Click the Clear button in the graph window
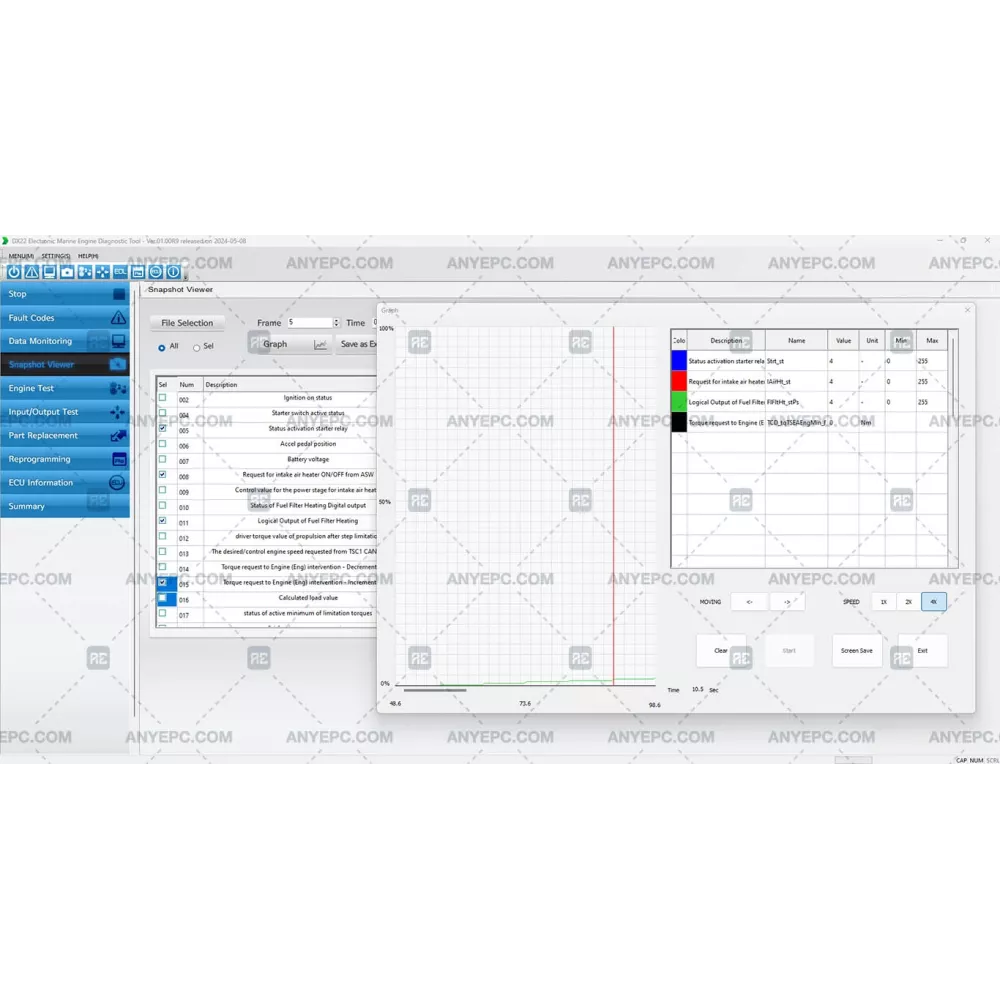Image resolution: width=1000 pixels, height=1000 pixels. [x=721, y=650]
